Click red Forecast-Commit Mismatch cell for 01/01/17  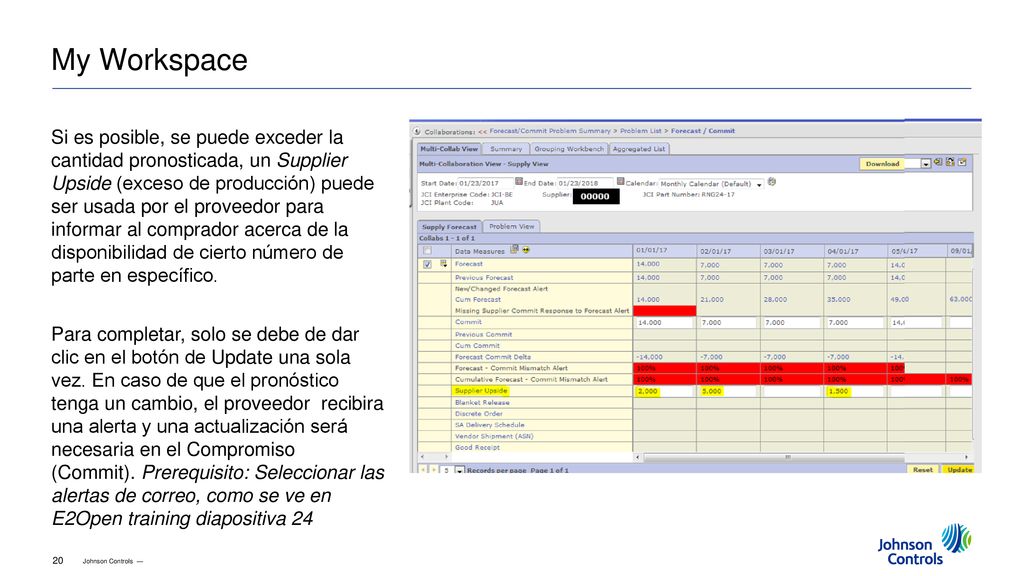pos(664,368)
